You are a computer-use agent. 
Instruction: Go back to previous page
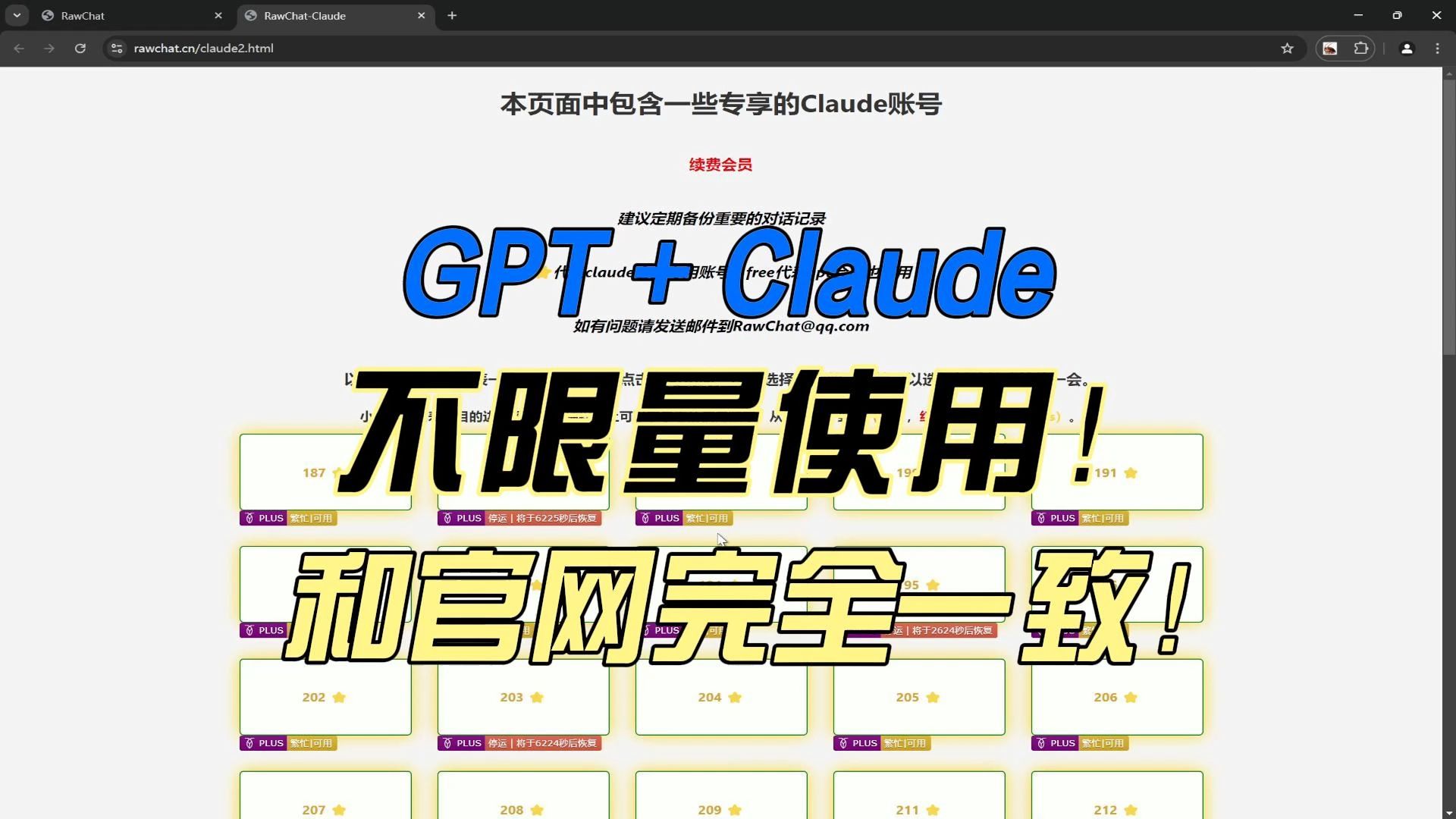(19, 49)
